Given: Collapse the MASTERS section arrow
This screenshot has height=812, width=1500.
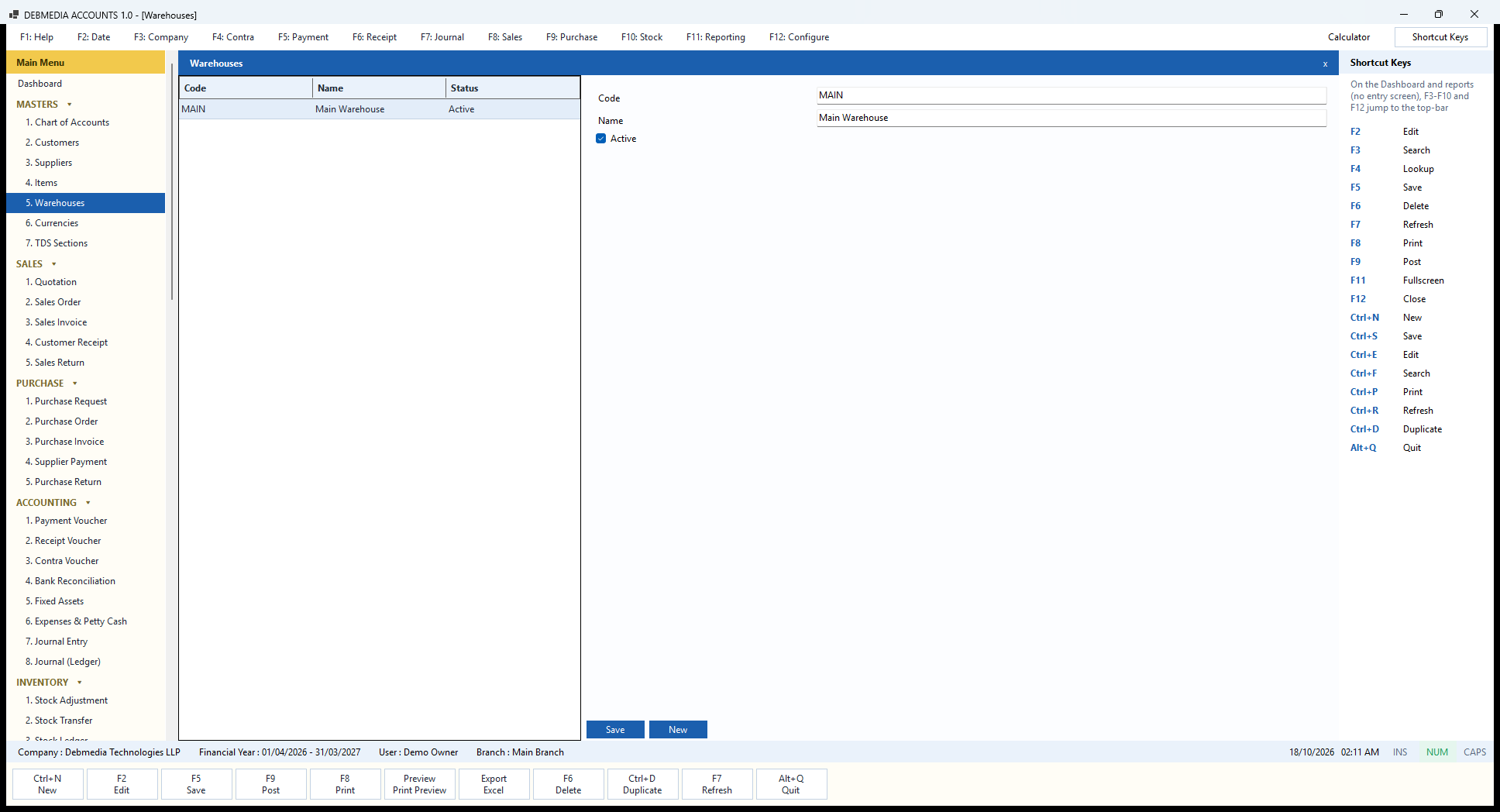Looking at the screenshot, I should [x=70, y=105].
